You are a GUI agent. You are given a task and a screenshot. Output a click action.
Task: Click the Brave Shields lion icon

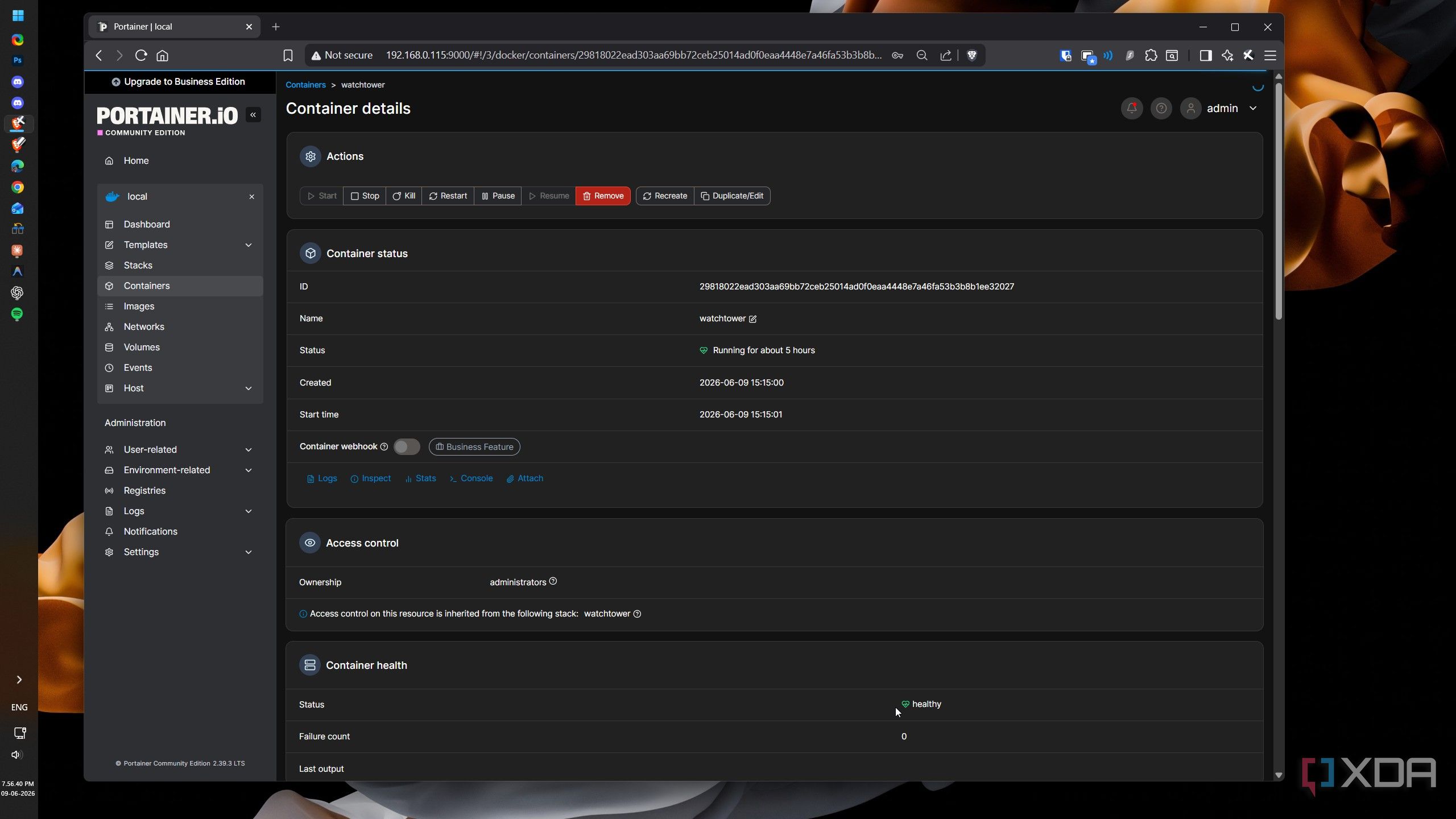click(x=971, y=55)
